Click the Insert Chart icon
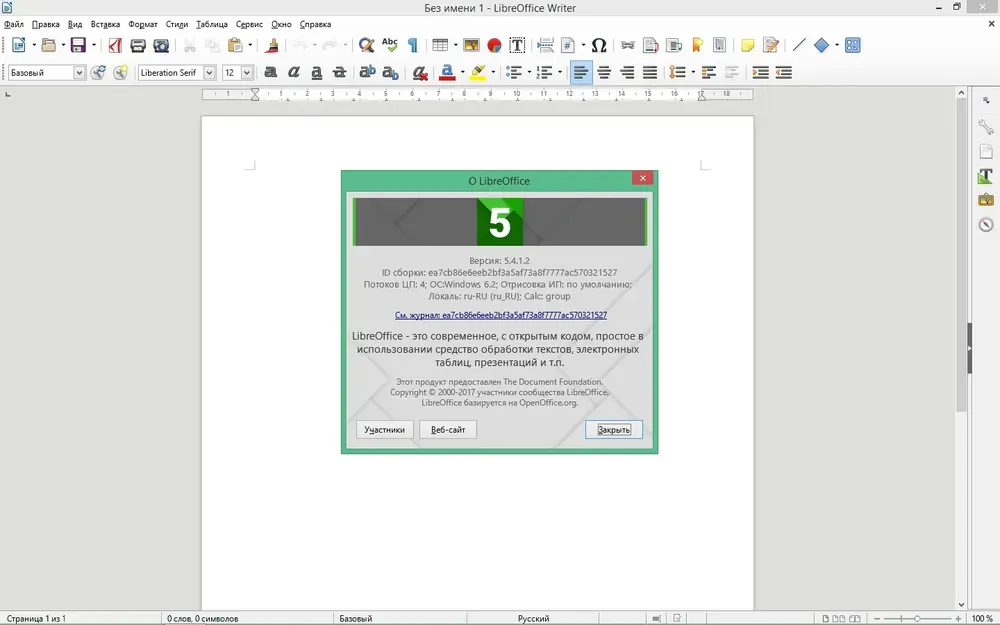The height and width of the screenshot is (625, 1000). pyautogui.click(x=494, y=45)
